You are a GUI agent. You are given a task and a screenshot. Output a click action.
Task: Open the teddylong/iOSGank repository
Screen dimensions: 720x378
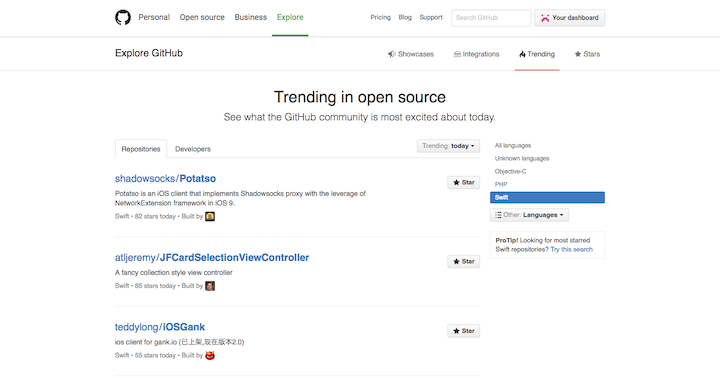(160, 327)
